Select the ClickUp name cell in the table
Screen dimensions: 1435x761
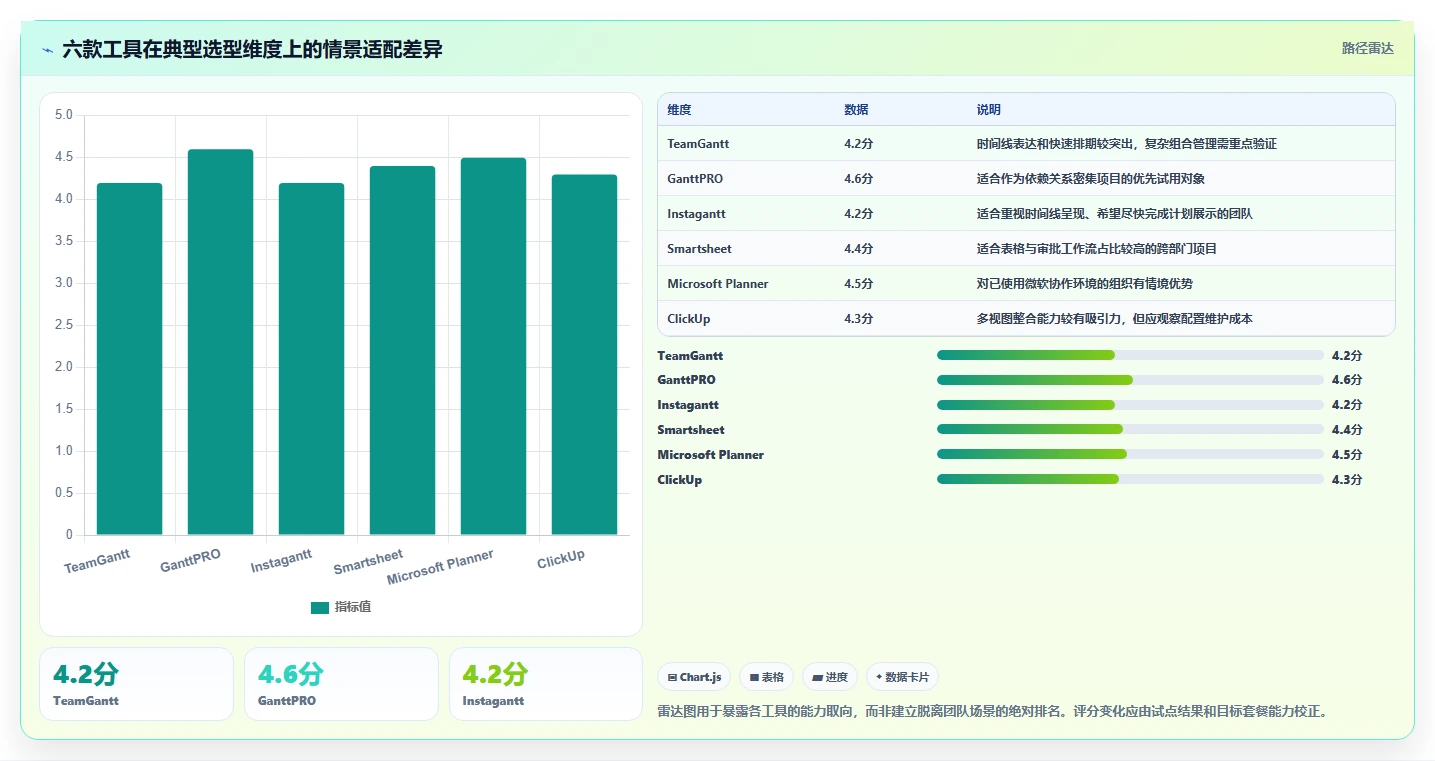coord(689,319)
